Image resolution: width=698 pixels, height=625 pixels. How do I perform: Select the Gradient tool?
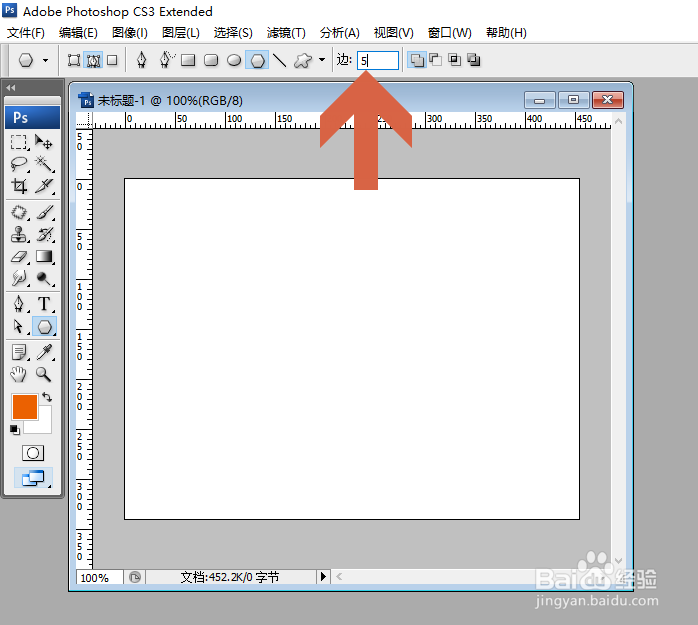click(x=44, y=256)
